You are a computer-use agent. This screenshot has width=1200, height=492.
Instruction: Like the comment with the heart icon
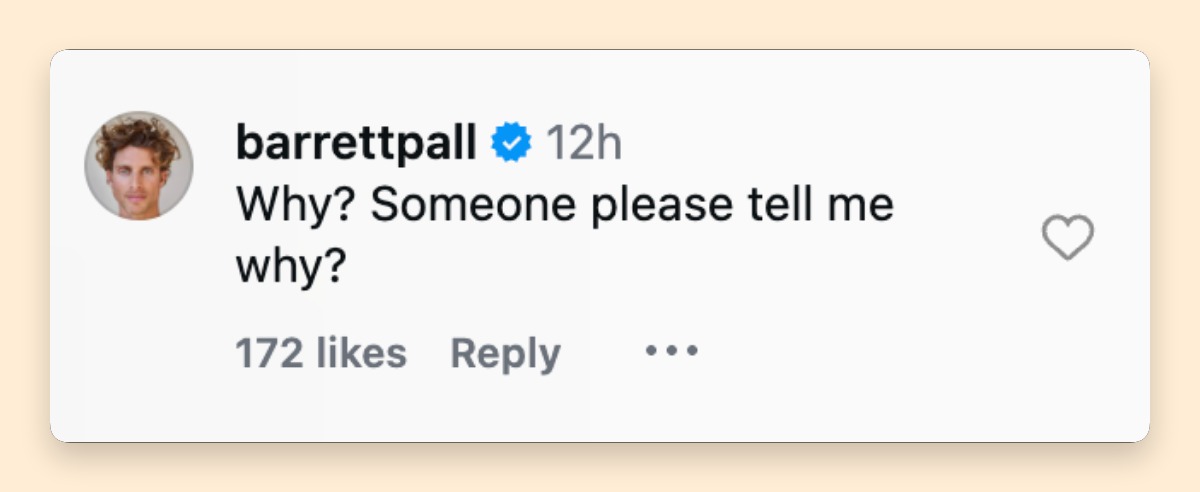click(x=1068, y=239)
